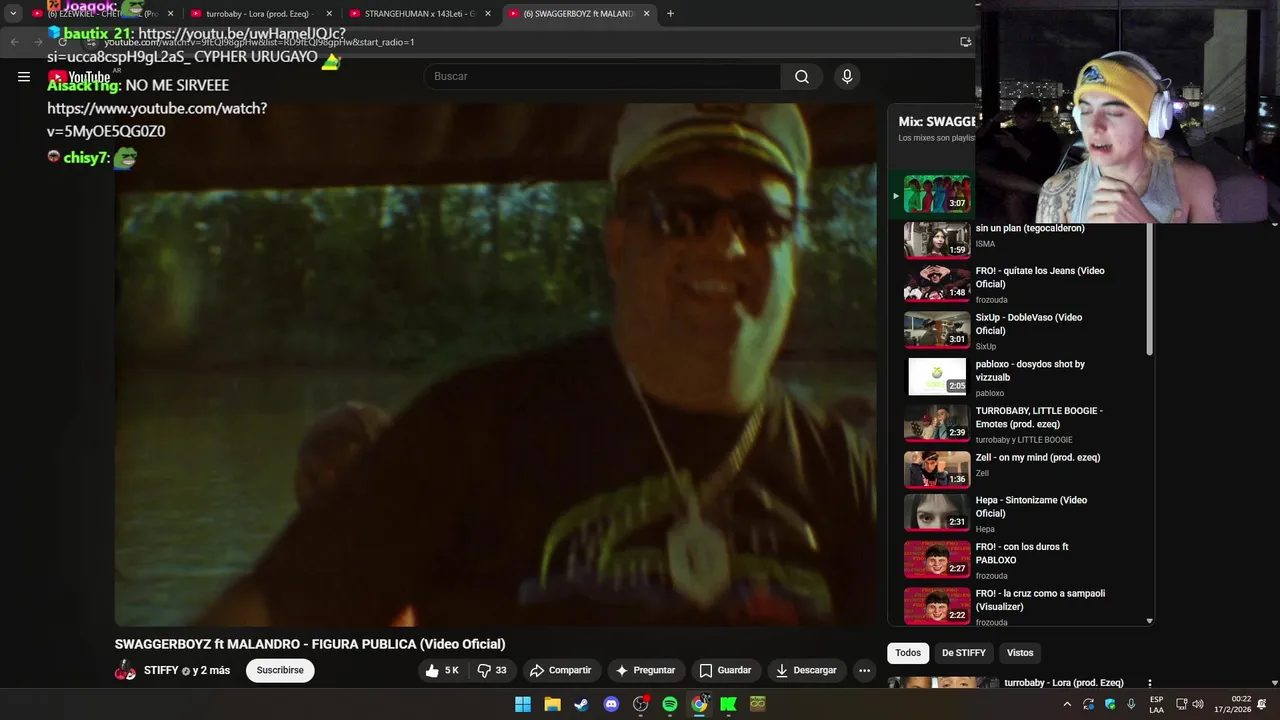The image size is (1280, 720).
Task: Open a new browser tab
Action: tap(670, 14)
